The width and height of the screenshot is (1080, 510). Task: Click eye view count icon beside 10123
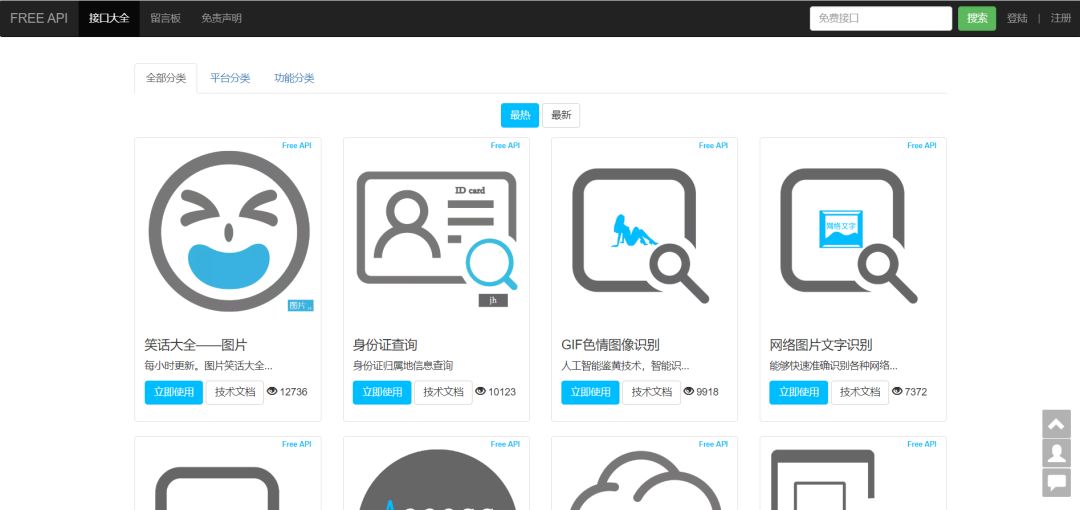481,391
